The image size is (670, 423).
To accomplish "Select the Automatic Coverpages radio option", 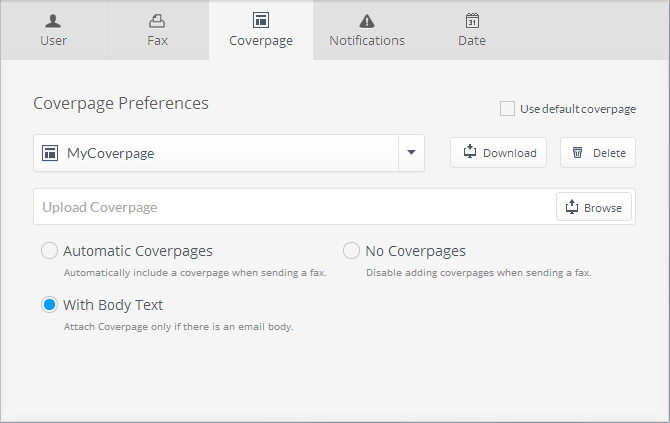I will [50, 250].
